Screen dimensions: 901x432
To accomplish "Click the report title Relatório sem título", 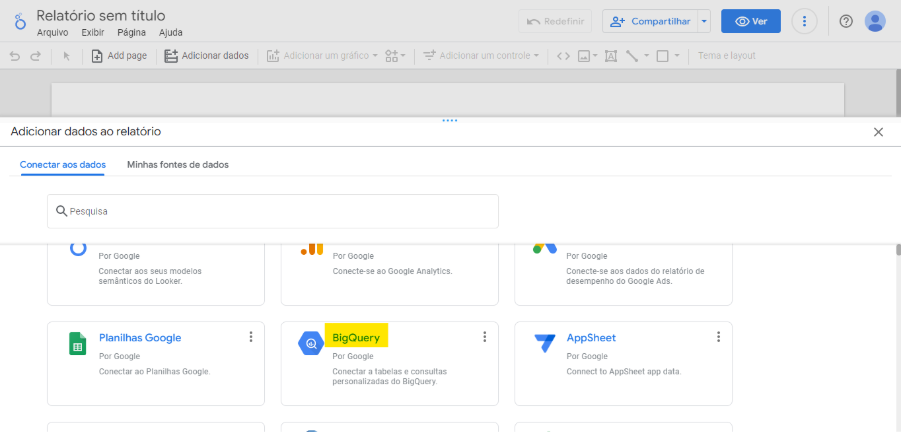I will coord(101,16).
